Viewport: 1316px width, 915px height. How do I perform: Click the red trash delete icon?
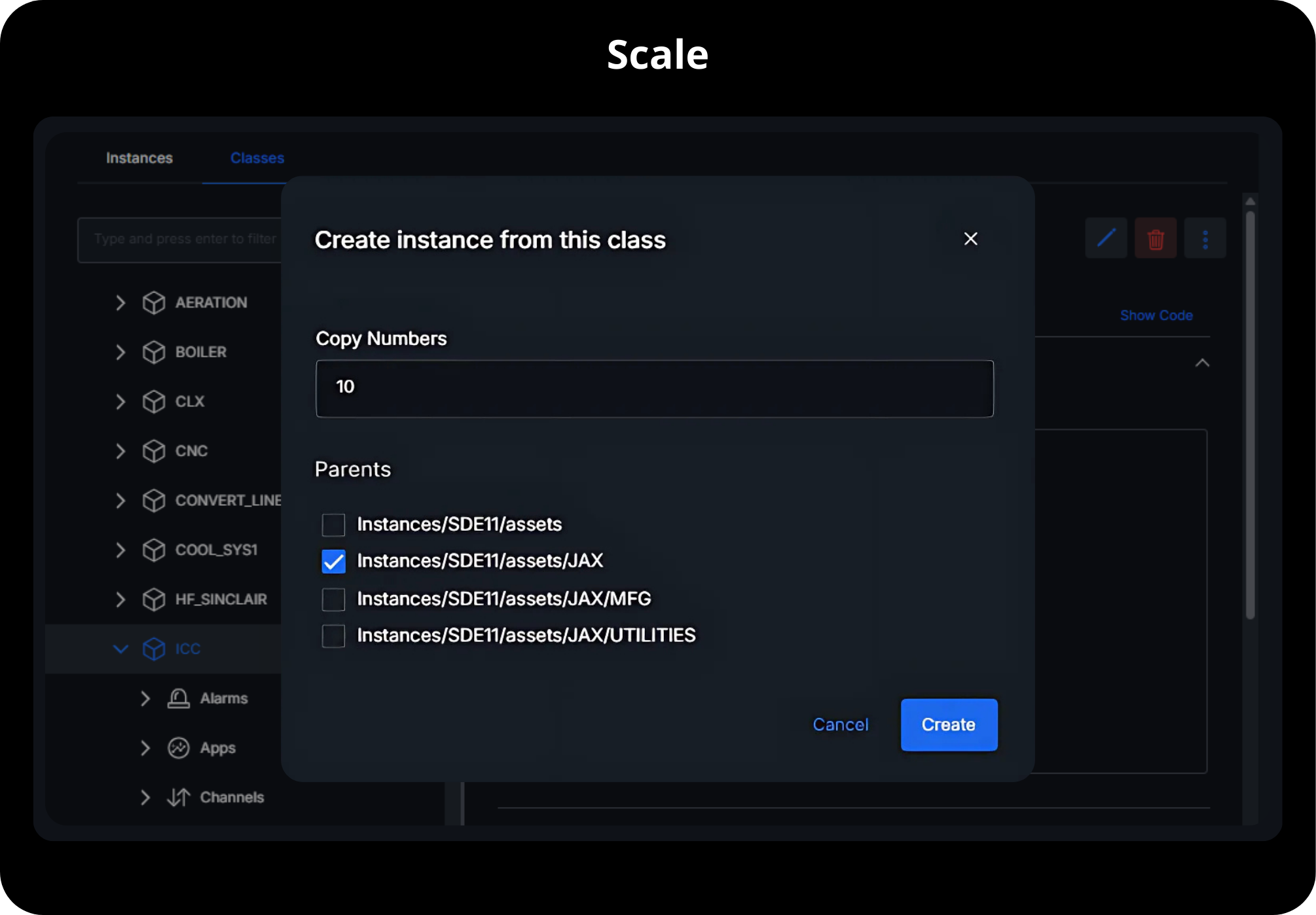coord(1155,238)
